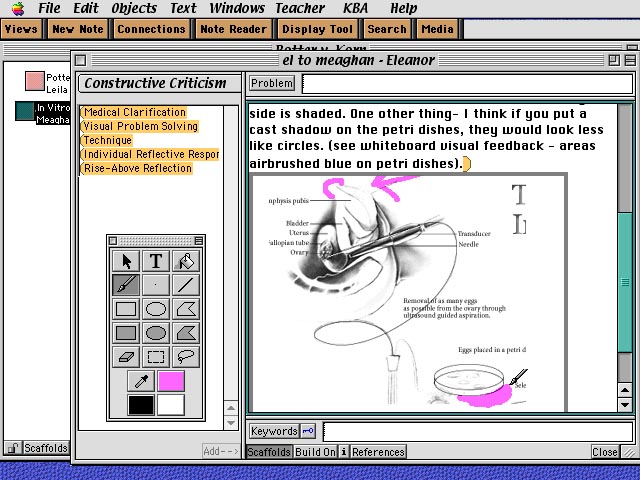Image resolution: width=640 pixels, height=480 pixels.
Task: Switch to the Build On tab
Action: tap(316, 452)
